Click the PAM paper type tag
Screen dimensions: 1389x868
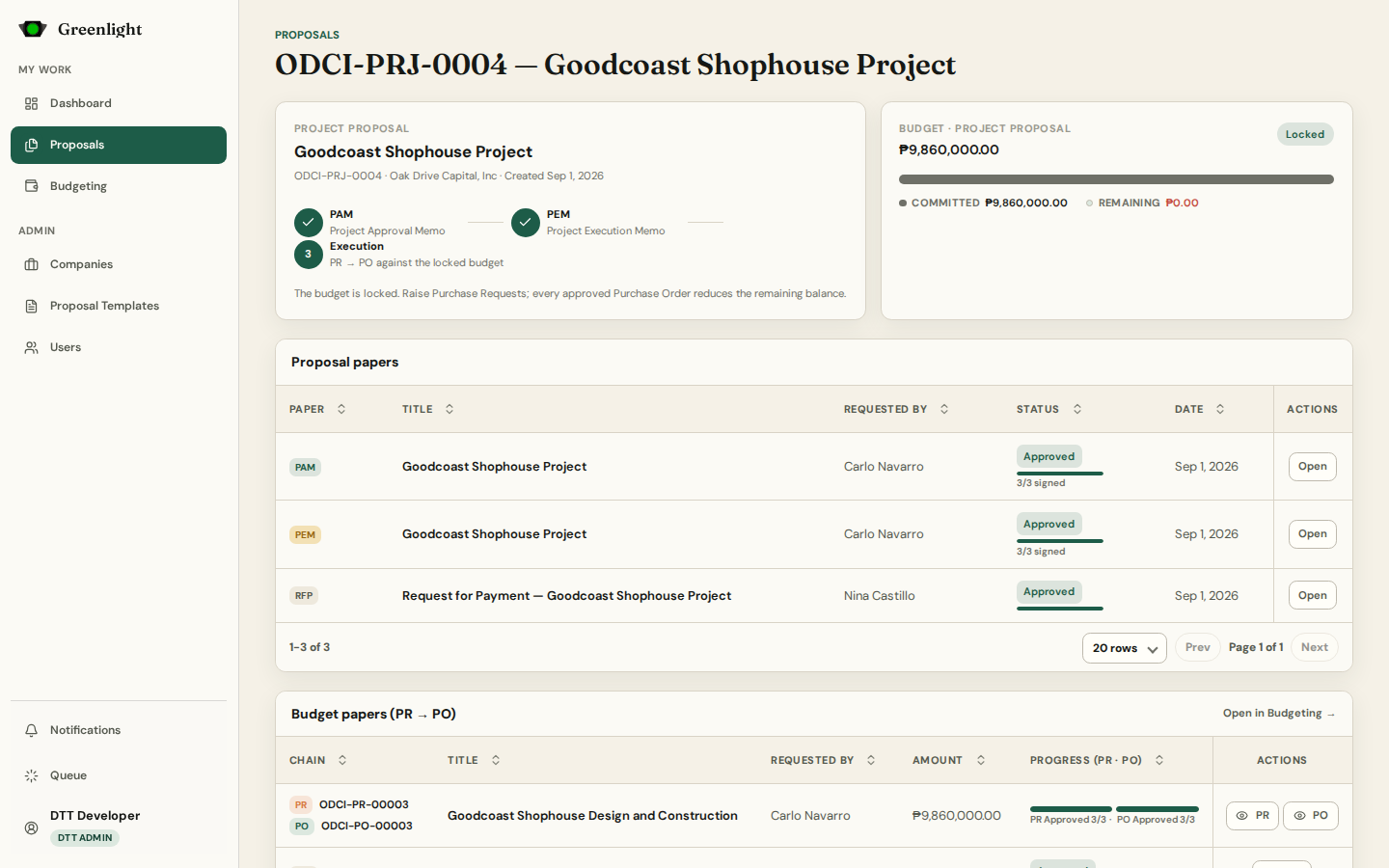click(x=305, y=467)
